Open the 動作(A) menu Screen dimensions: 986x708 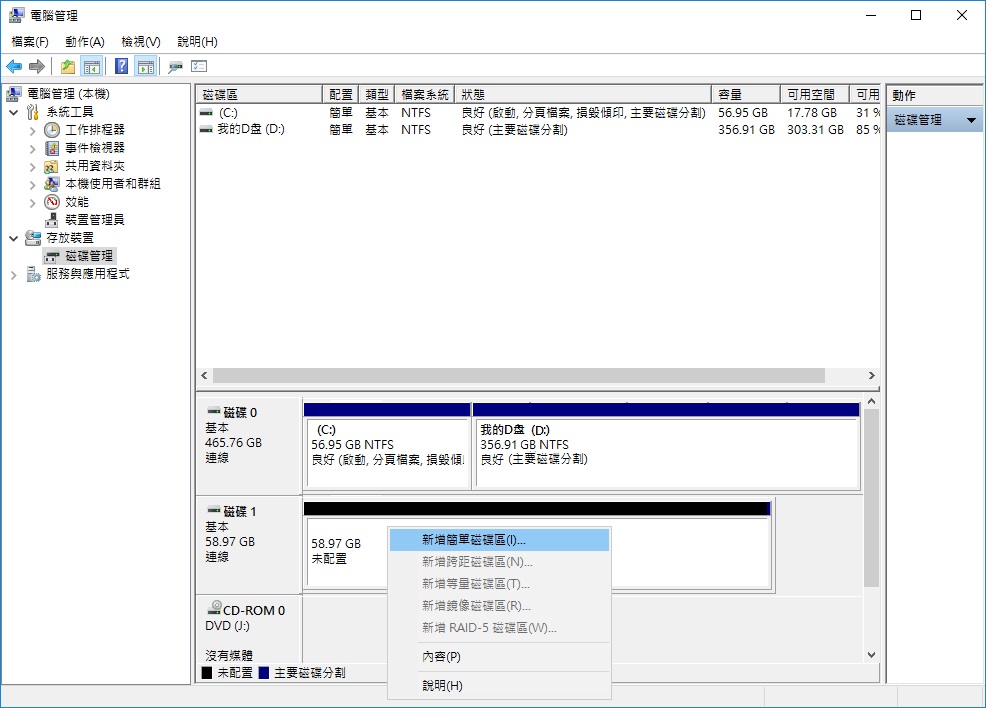pos(85,41)
